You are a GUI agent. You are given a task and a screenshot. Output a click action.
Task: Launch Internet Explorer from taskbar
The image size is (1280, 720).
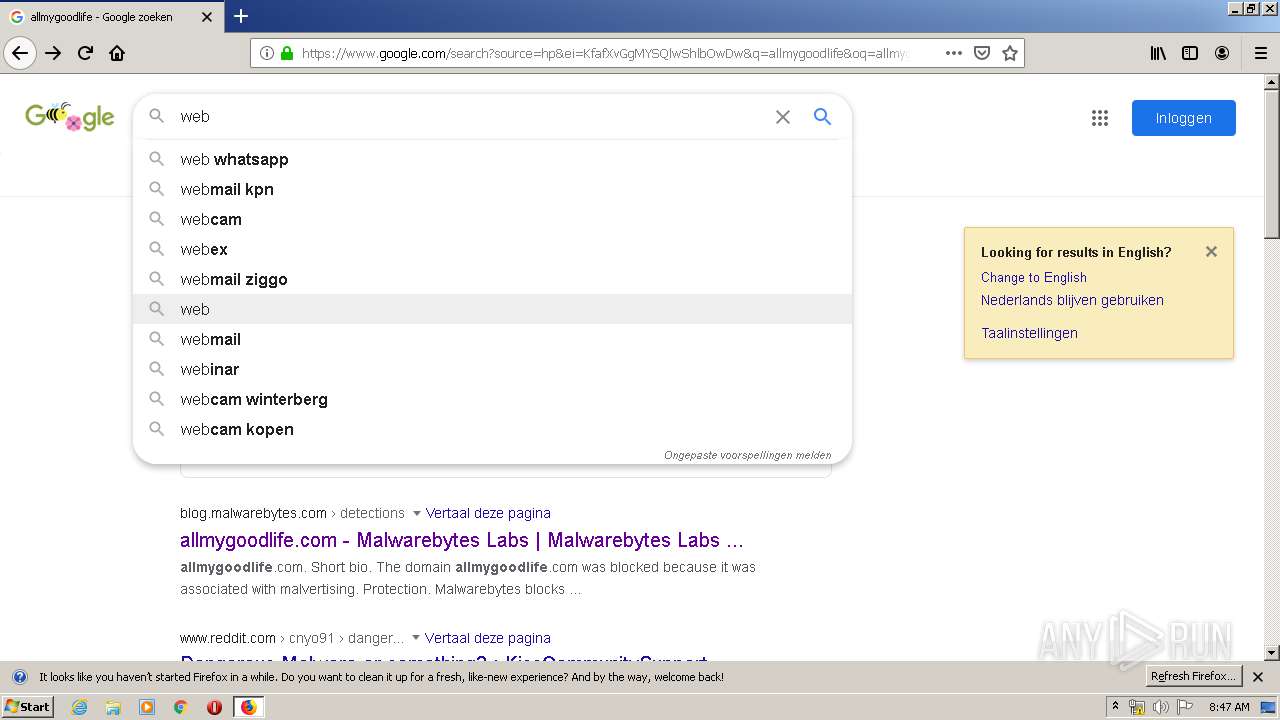pos(79,707)
